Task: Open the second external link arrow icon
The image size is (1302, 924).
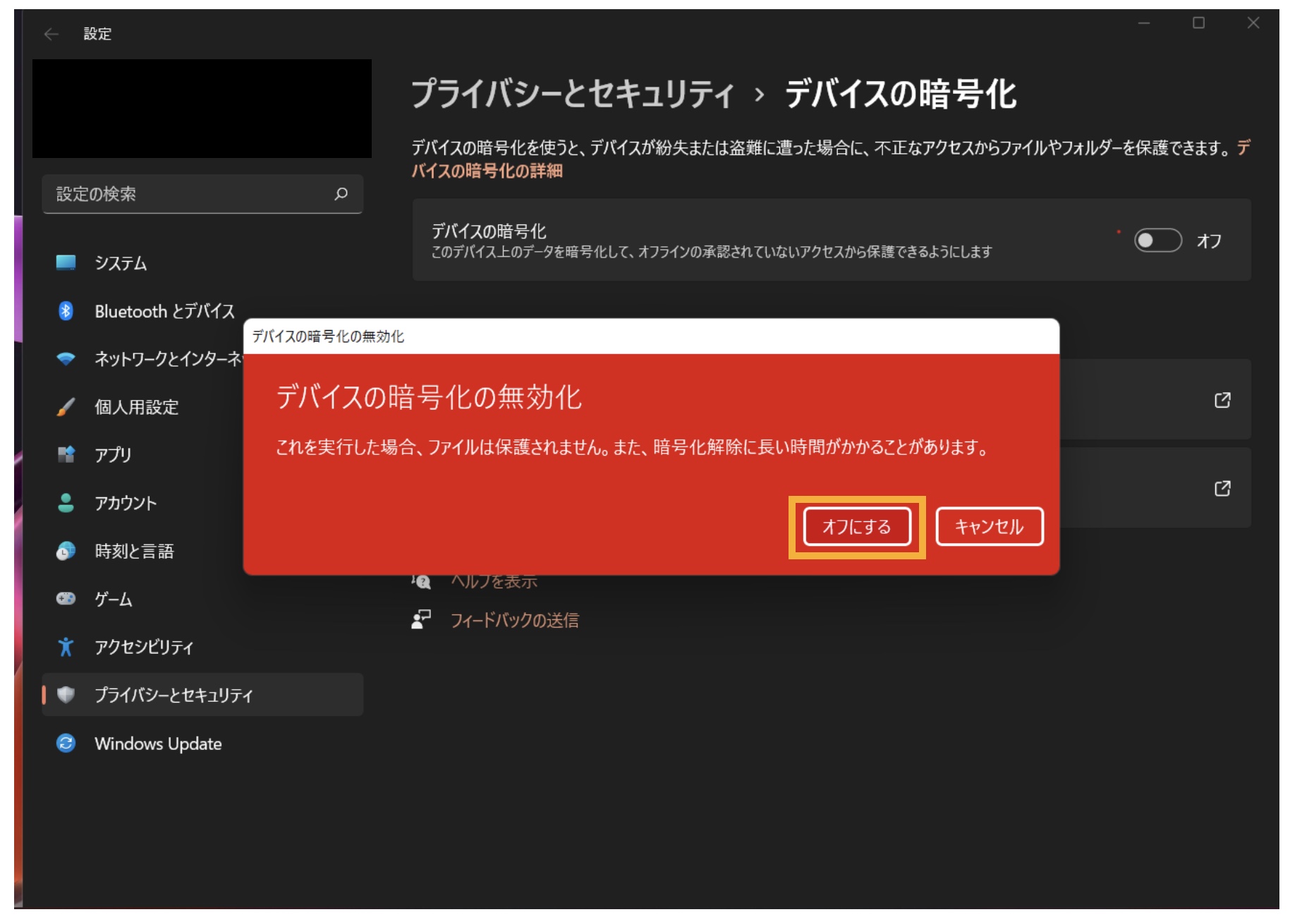Action: (x=1222, y=488)
